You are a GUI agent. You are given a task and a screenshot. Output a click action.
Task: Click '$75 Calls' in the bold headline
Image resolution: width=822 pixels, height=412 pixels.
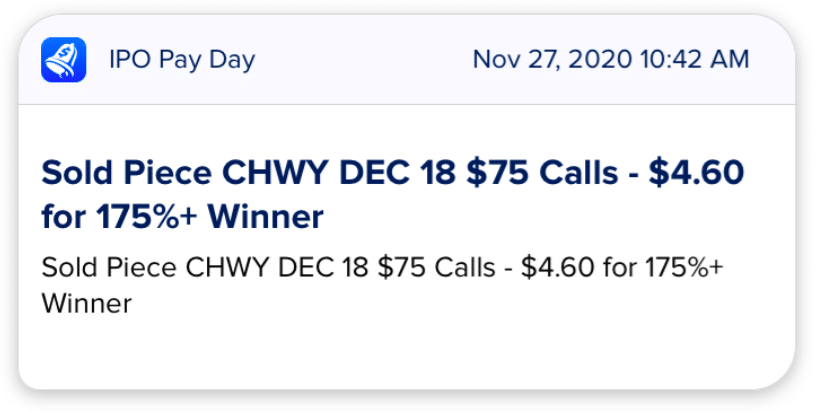pyautogui.click(x=542, y=173)
